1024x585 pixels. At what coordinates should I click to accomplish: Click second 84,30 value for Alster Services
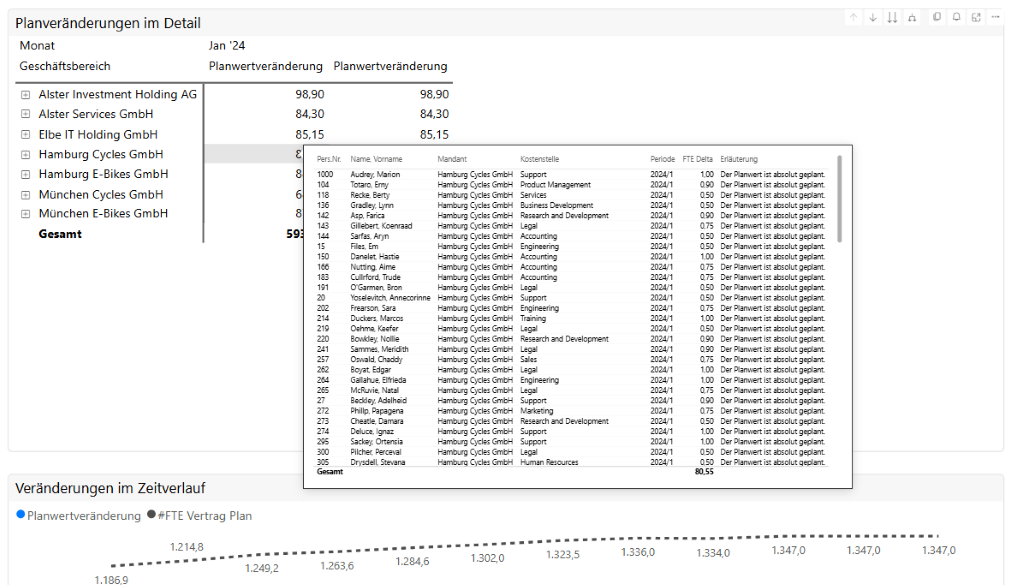coord(434,114)
